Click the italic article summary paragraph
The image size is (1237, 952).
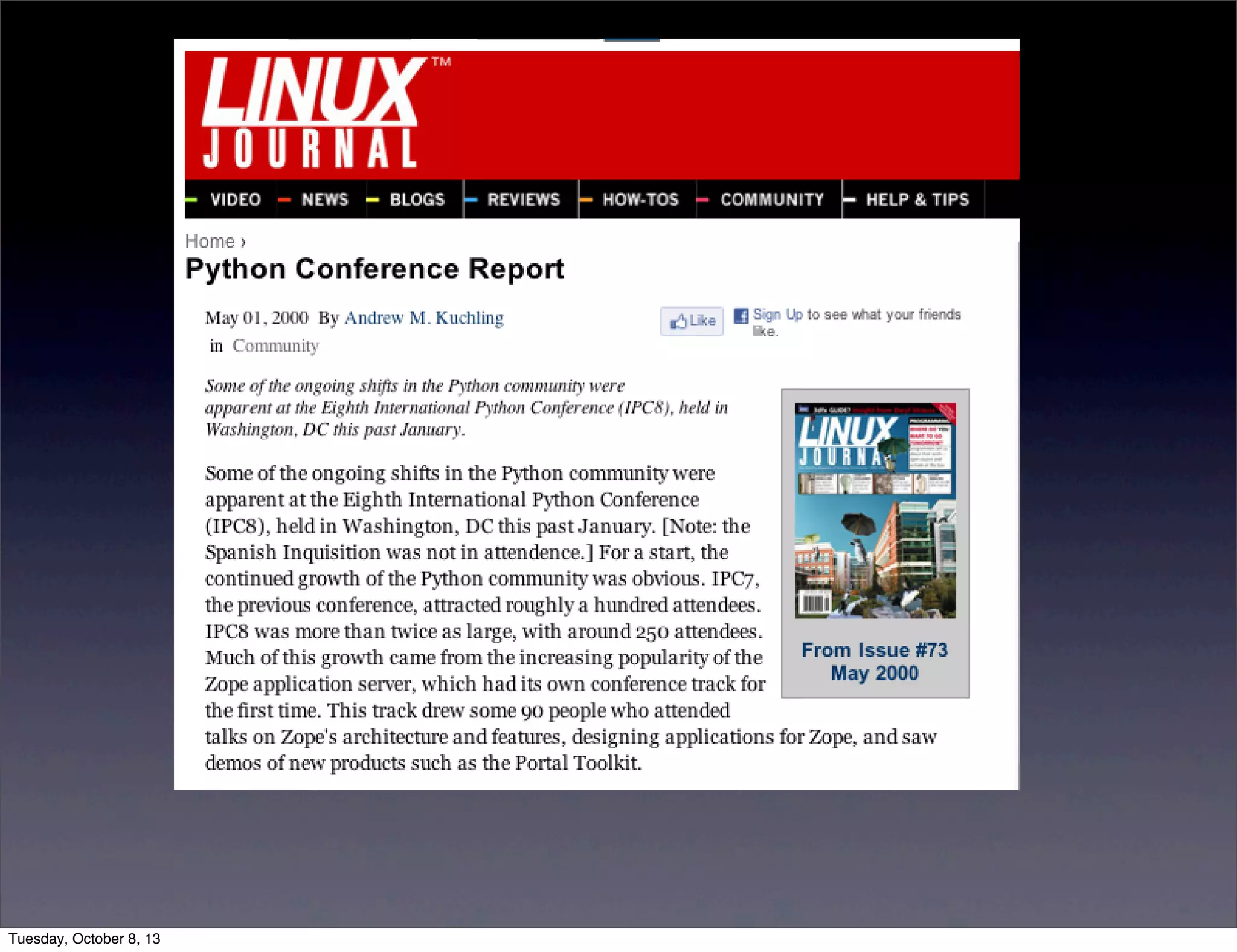tap(465, 408)
